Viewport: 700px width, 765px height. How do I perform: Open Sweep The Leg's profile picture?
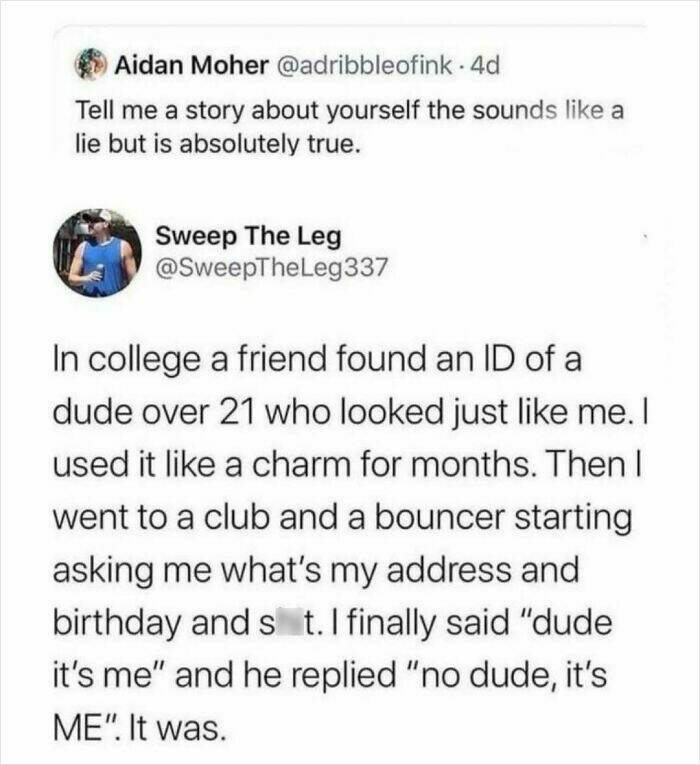click(97, 252)
